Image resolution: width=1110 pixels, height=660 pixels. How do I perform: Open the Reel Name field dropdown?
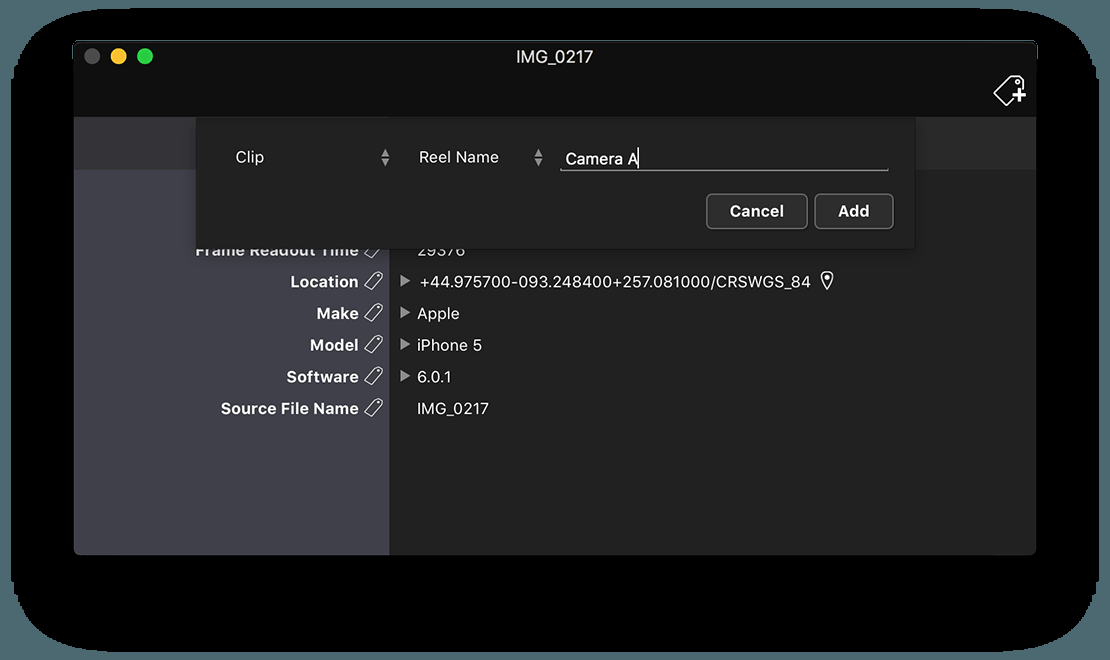coord(480,157)
